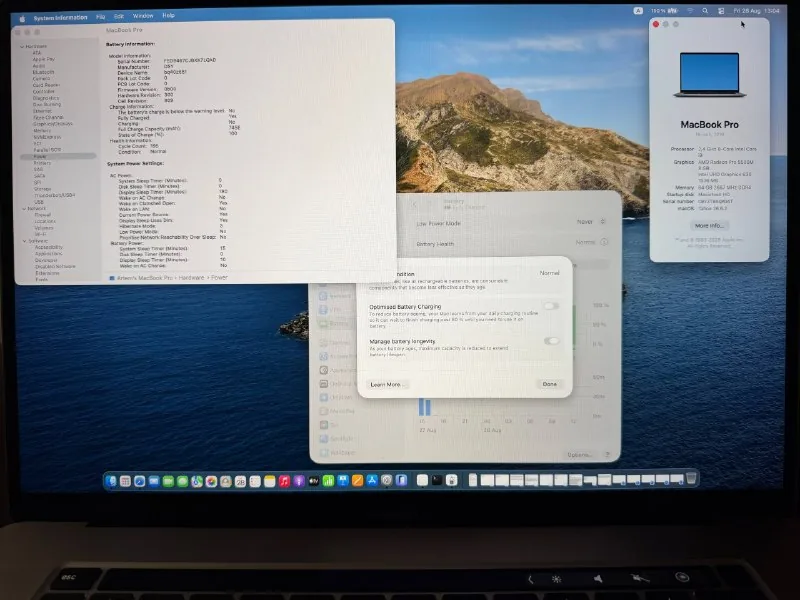Image resolution: width=800 pixels, height=600 pixels.
Task: Toggle Manage battery longevity switch
Action: point(551,341)
